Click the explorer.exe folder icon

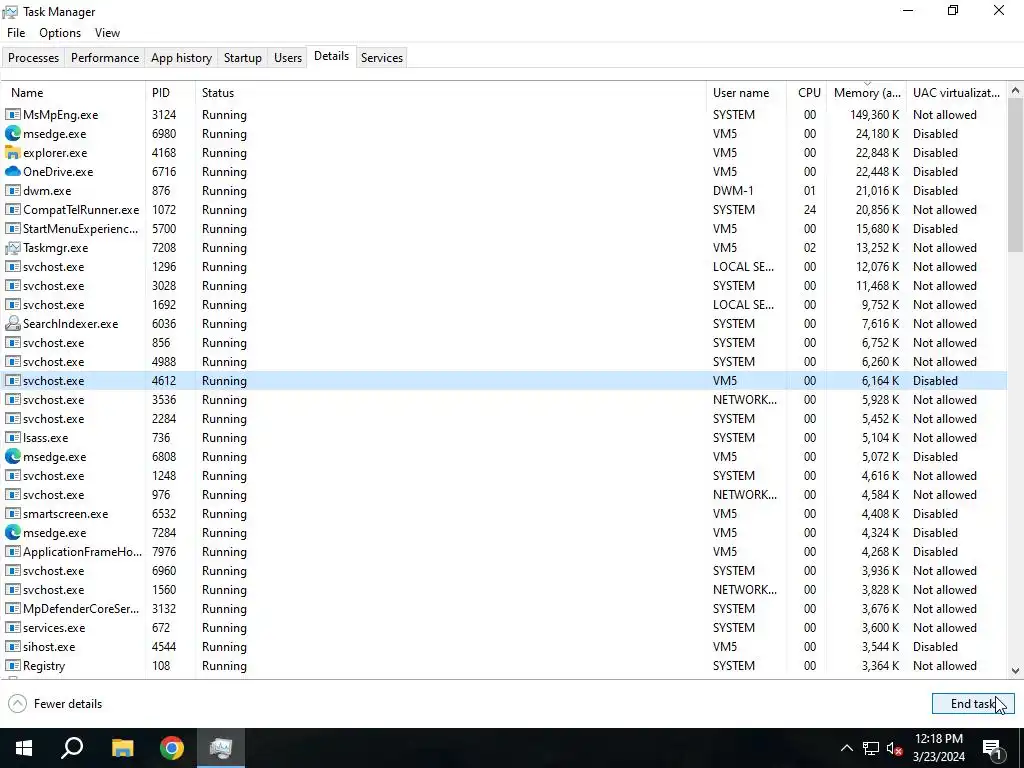[12, 152]
